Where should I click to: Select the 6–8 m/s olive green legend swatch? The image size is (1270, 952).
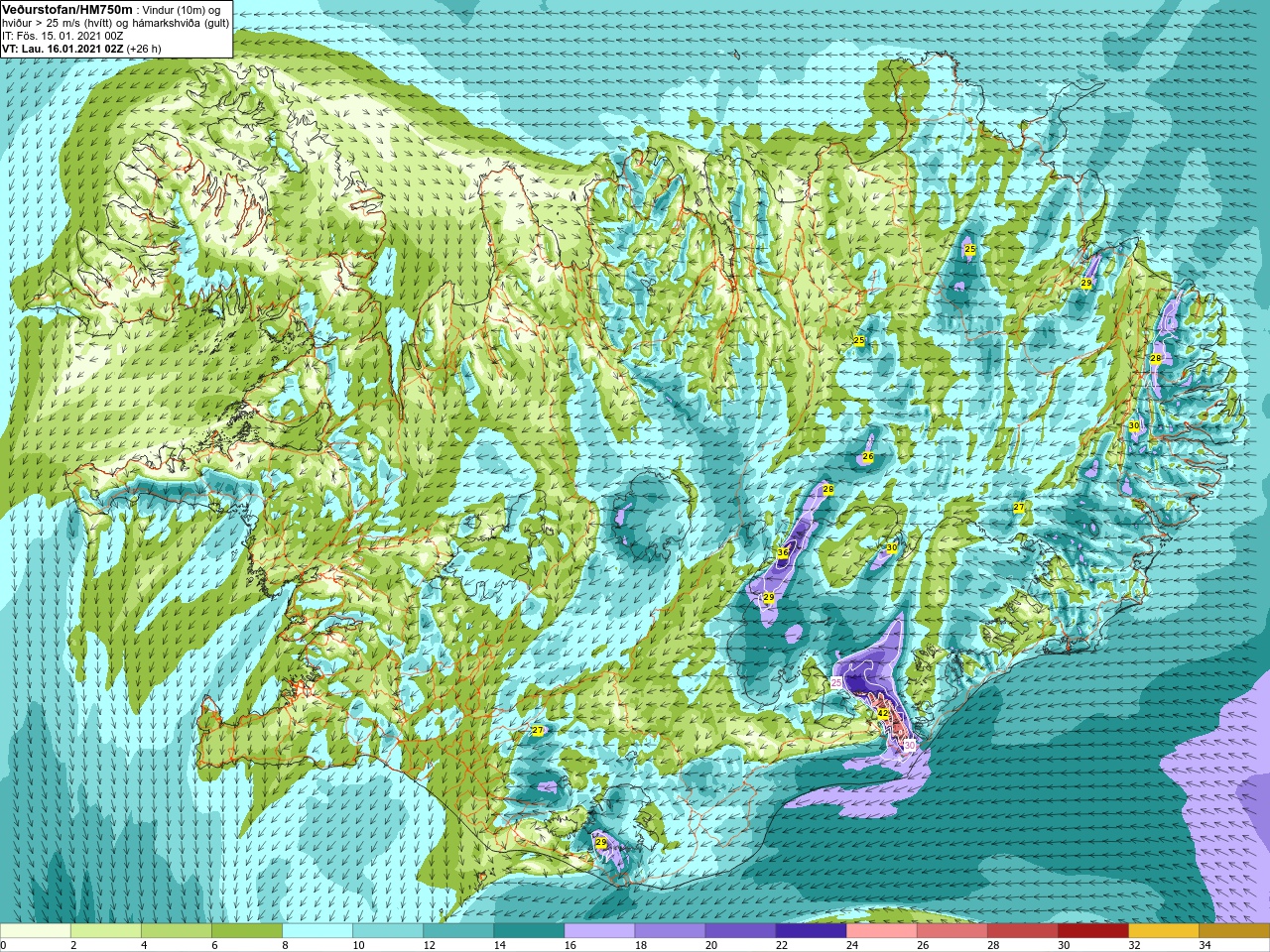(x=248, y=931)
